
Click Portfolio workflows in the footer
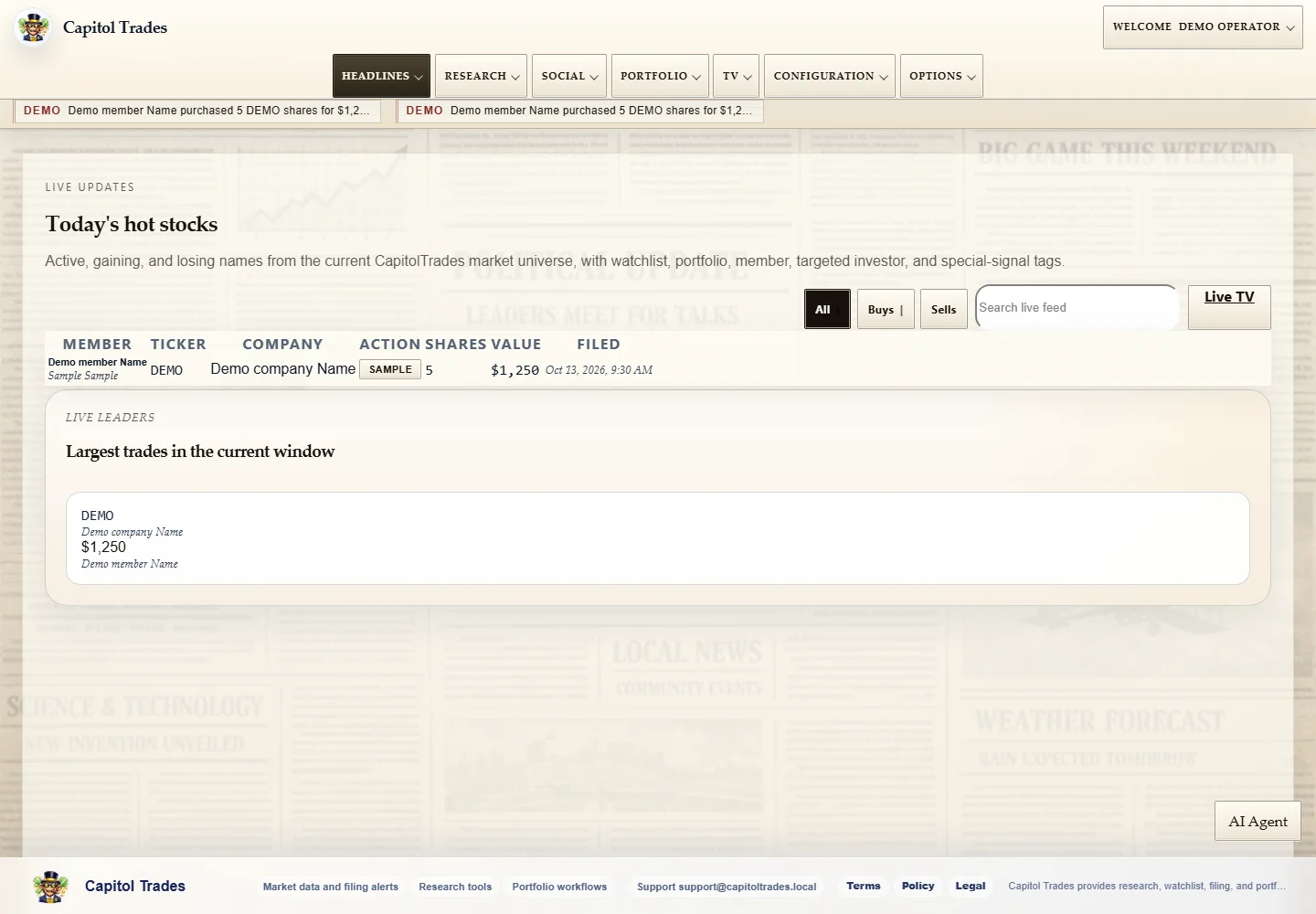(559, 887)
